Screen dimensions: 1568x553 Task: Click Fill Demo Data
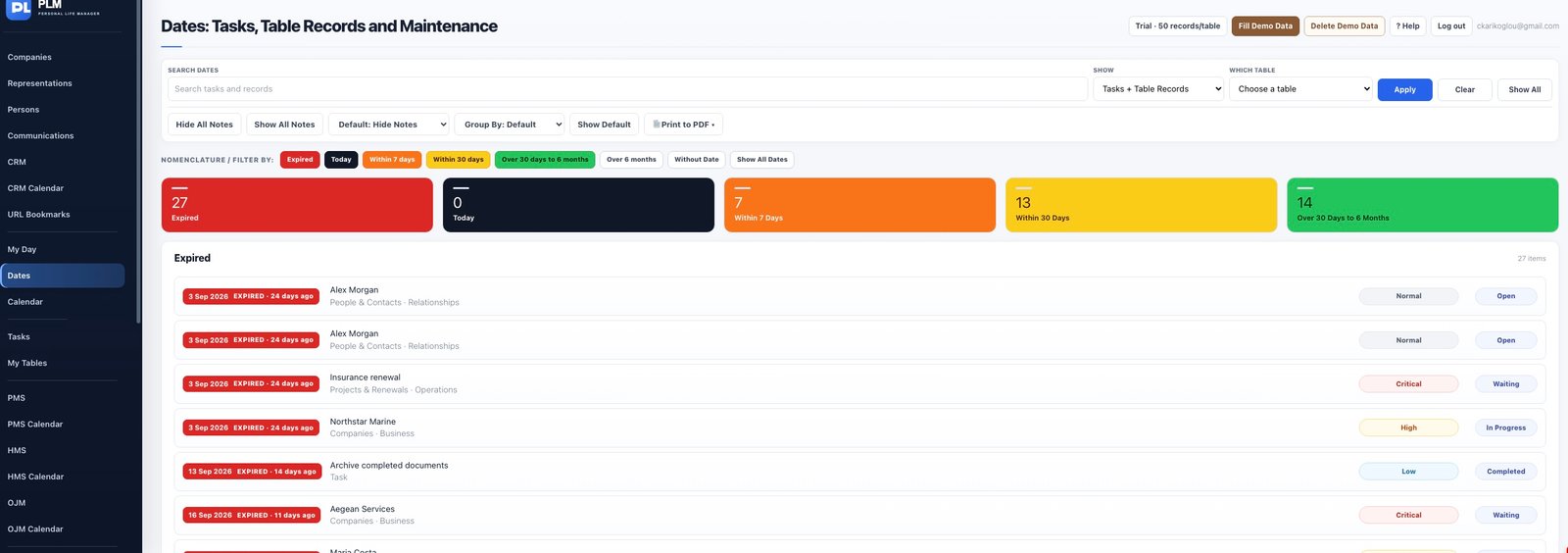pyautogui.click(x=1265, y=25)
